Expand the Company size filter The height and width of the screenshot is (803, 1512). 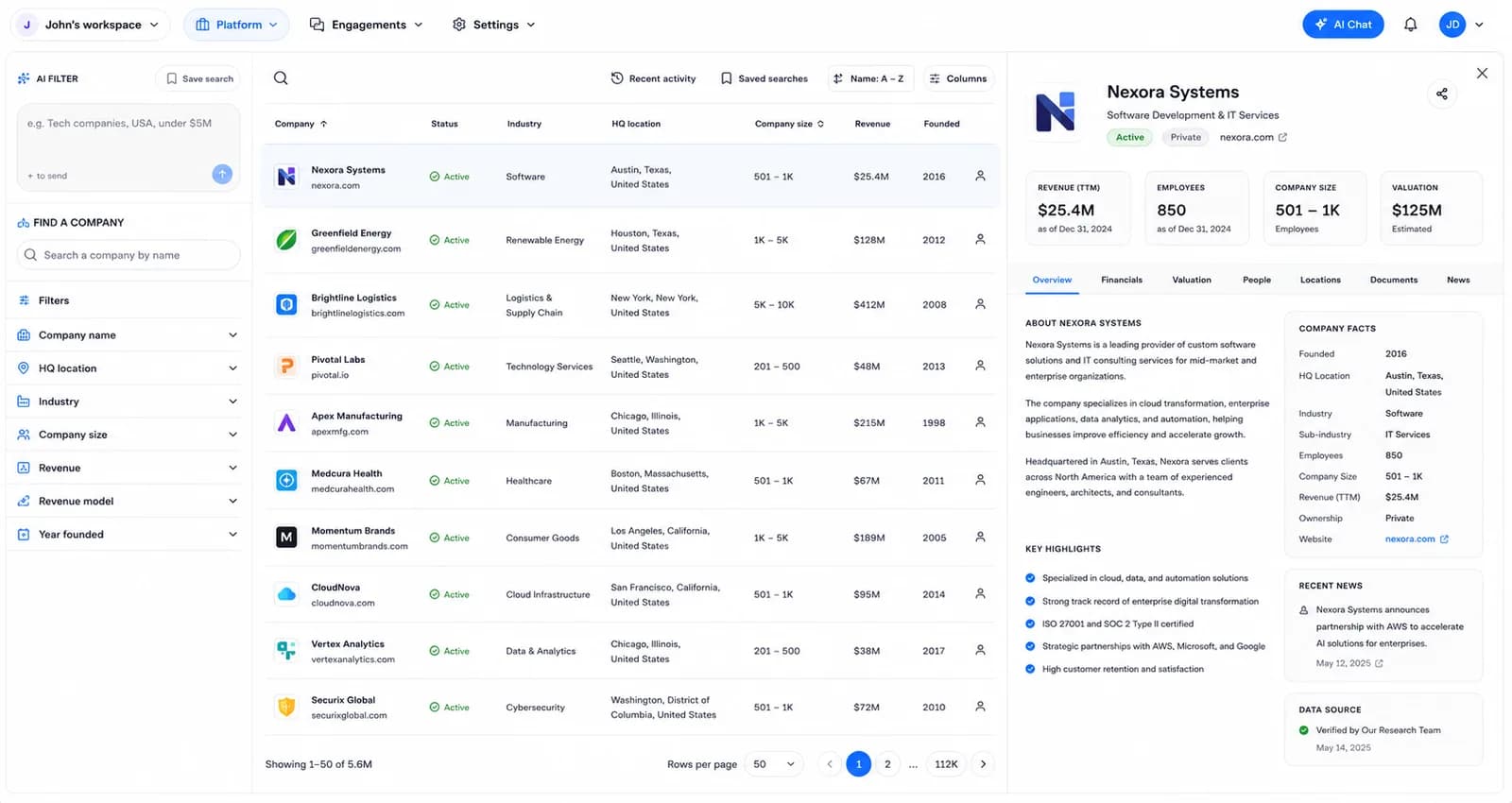128,435
